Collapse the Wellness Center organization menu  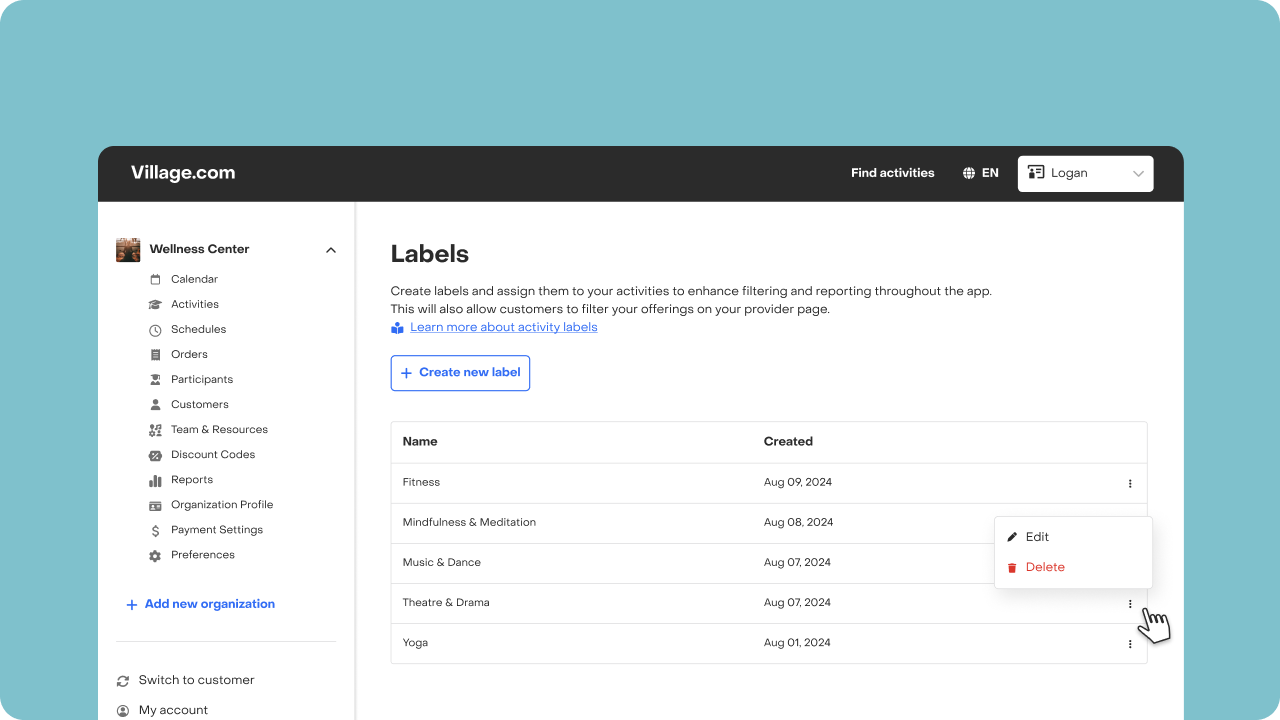click(x=331, y=250)
